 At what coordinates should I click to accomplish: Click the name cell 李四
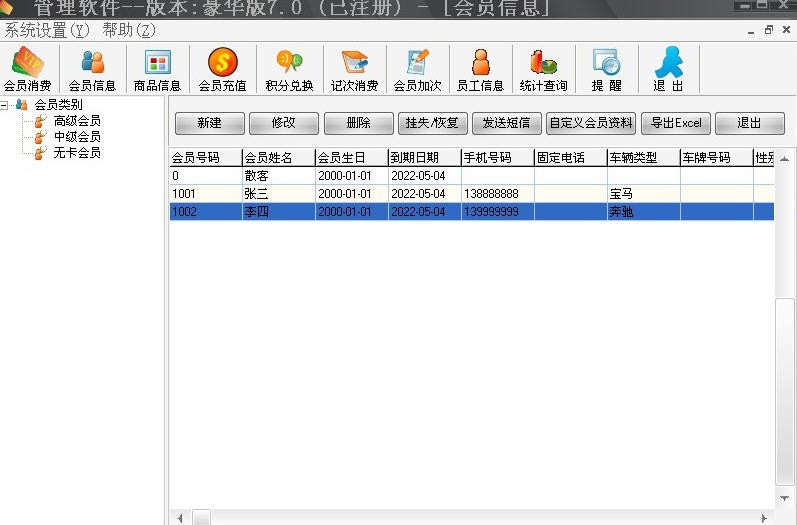click(279, 211)
